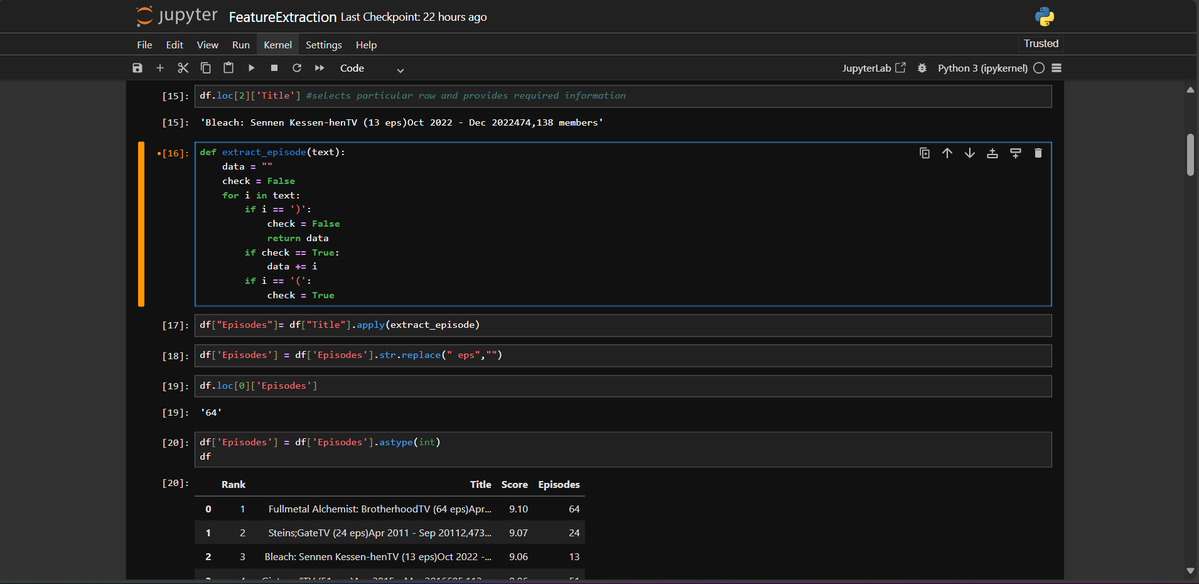Collapse cell 16 via orange bar
This screenshot has width=1199, height=584.
point(141,224)
